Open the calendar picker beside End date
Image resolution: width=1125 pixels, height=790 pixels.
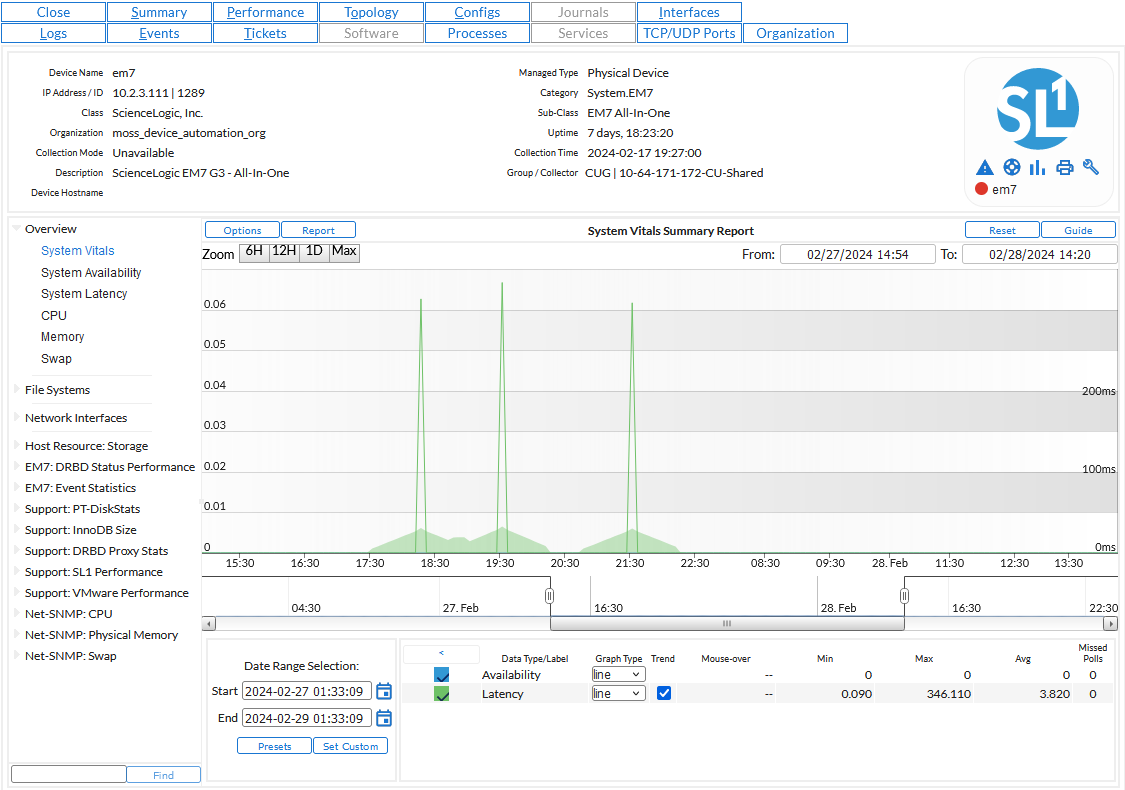pyautogui.click(x=384, y=718)
